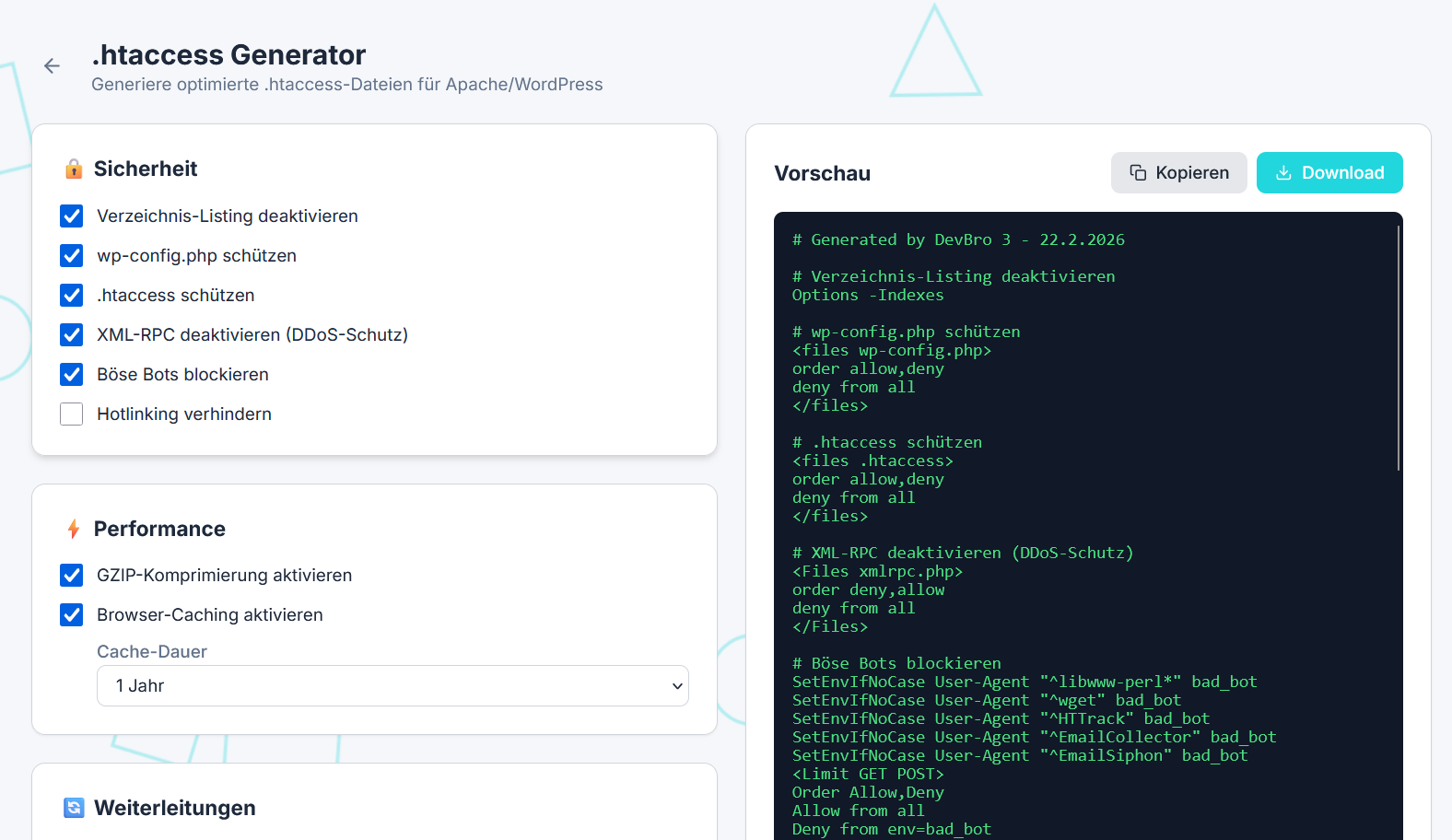Turn off GZIP-Komprimierung aktivieren
Screen dimensions: 1452x840
coord(72,575)
